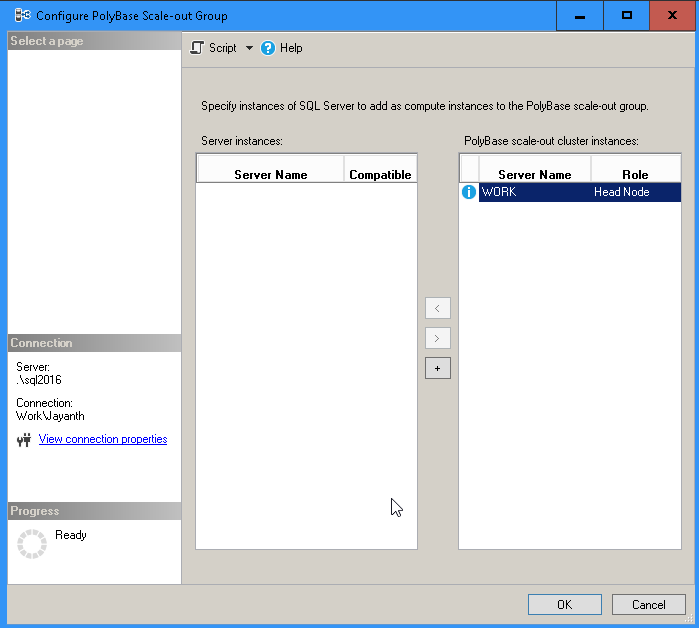Maximize the Configure PolyBase window
The image size is (699, 628).
click(626, 16)
